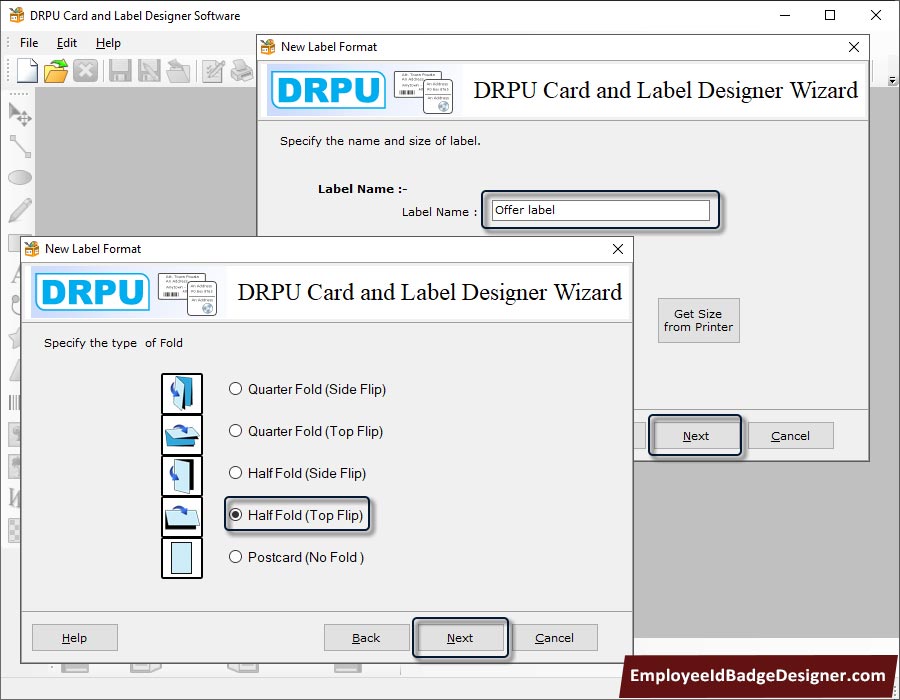Click the Postcard No Fold illustration icon
This screenshot has width=900, height=700.
point(182,558)
